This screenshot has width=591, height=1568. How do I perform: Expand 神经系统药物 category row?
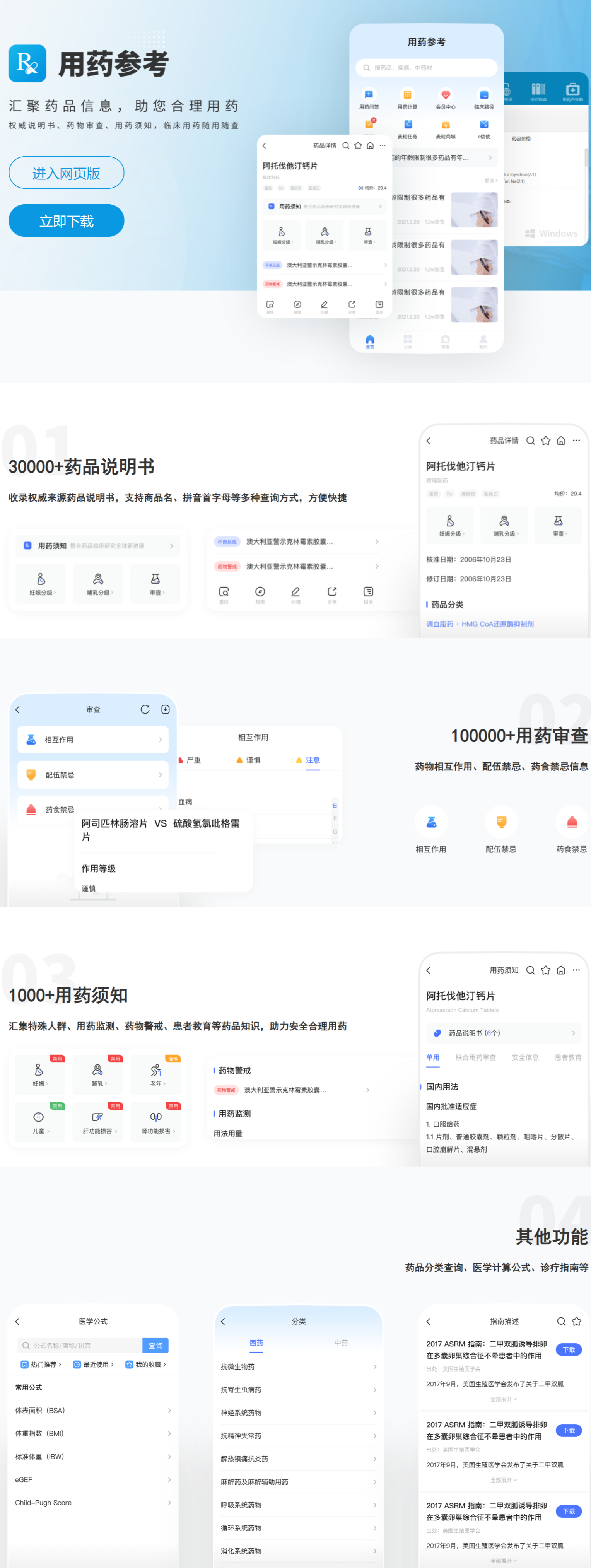(x=298, y=1413)
